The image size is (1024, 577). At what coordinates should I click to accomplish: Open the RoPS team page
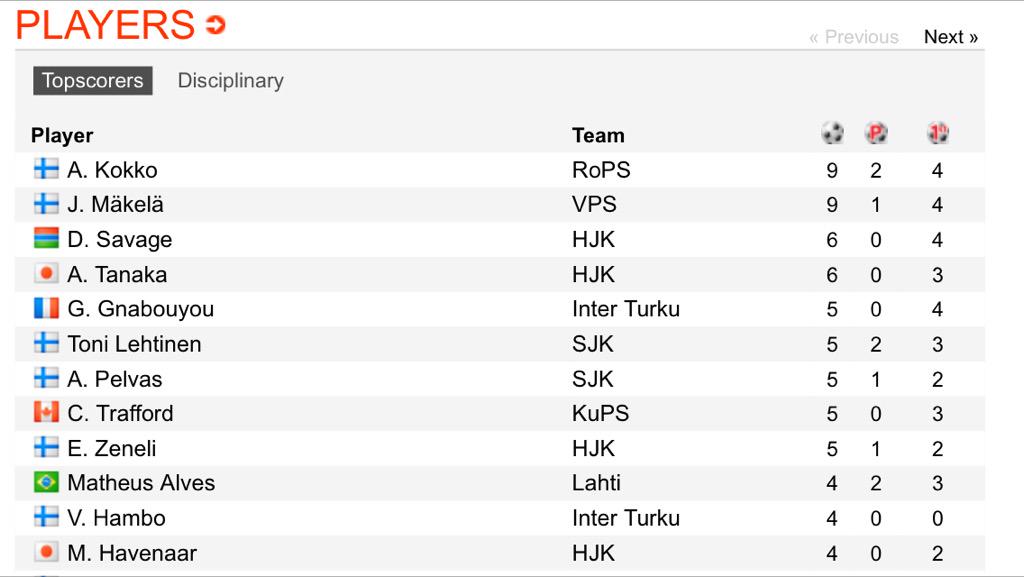coord(601,170)
